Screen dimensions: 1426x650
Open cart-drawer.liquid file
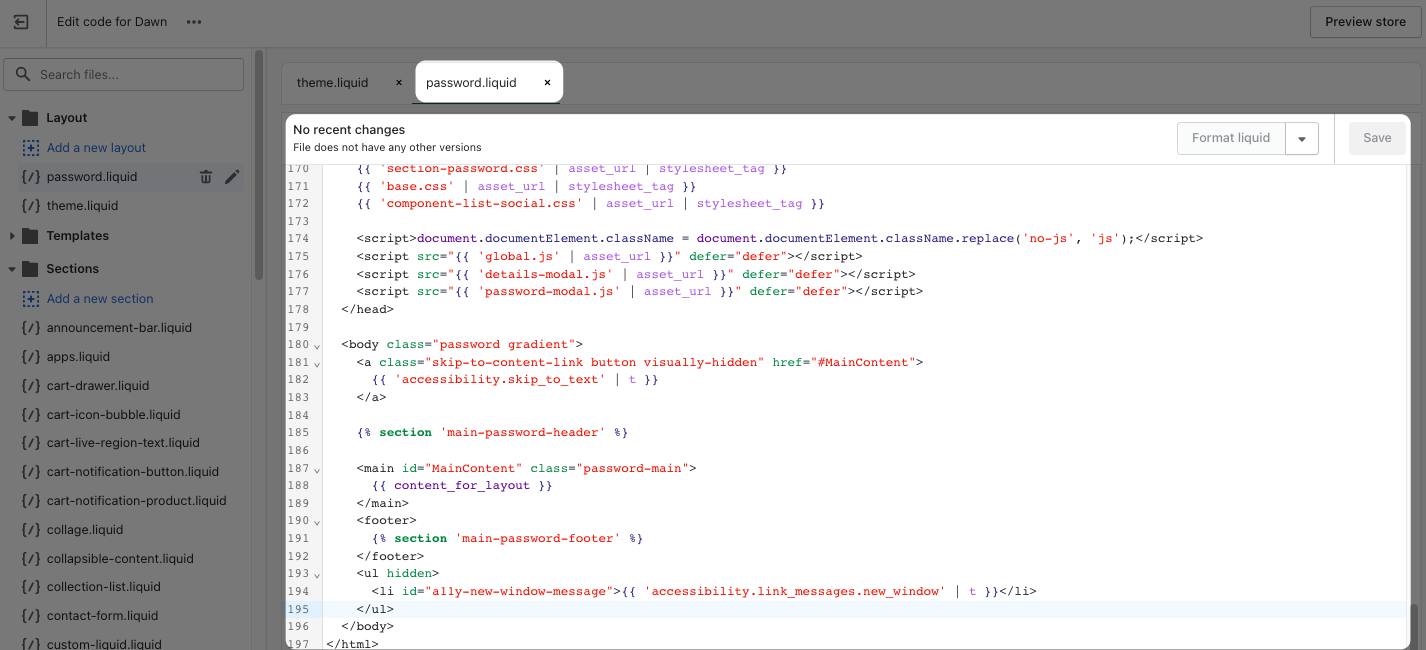pyautogui.click(x=98, y=386)
